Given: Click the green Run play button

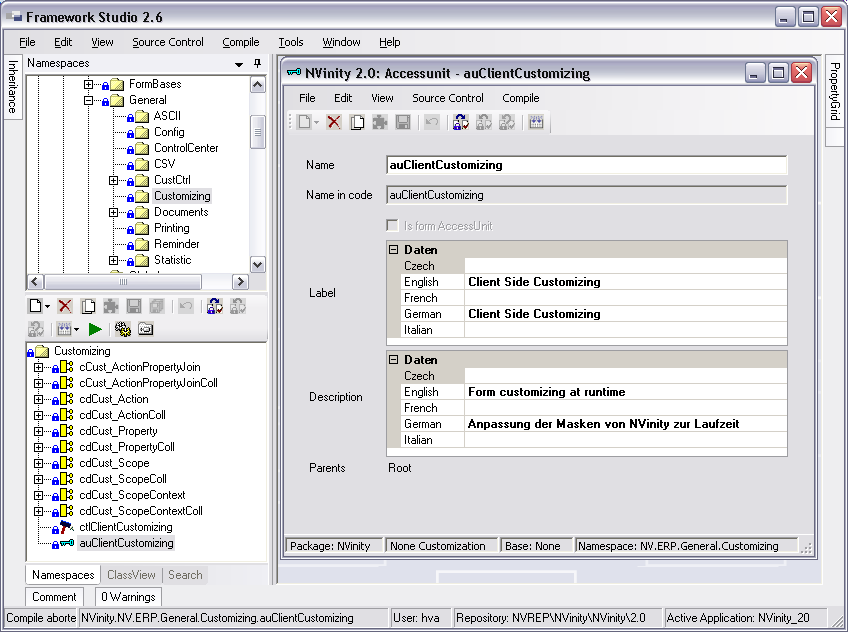Looking at the screenshot, I should pyautogui.click(x=95, y=329).
